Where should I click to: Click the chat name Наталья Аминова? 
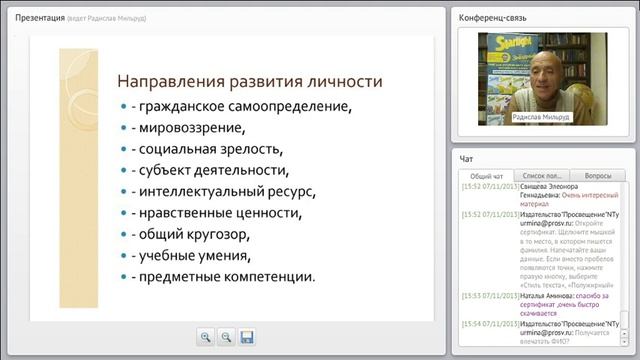(547, 296)
